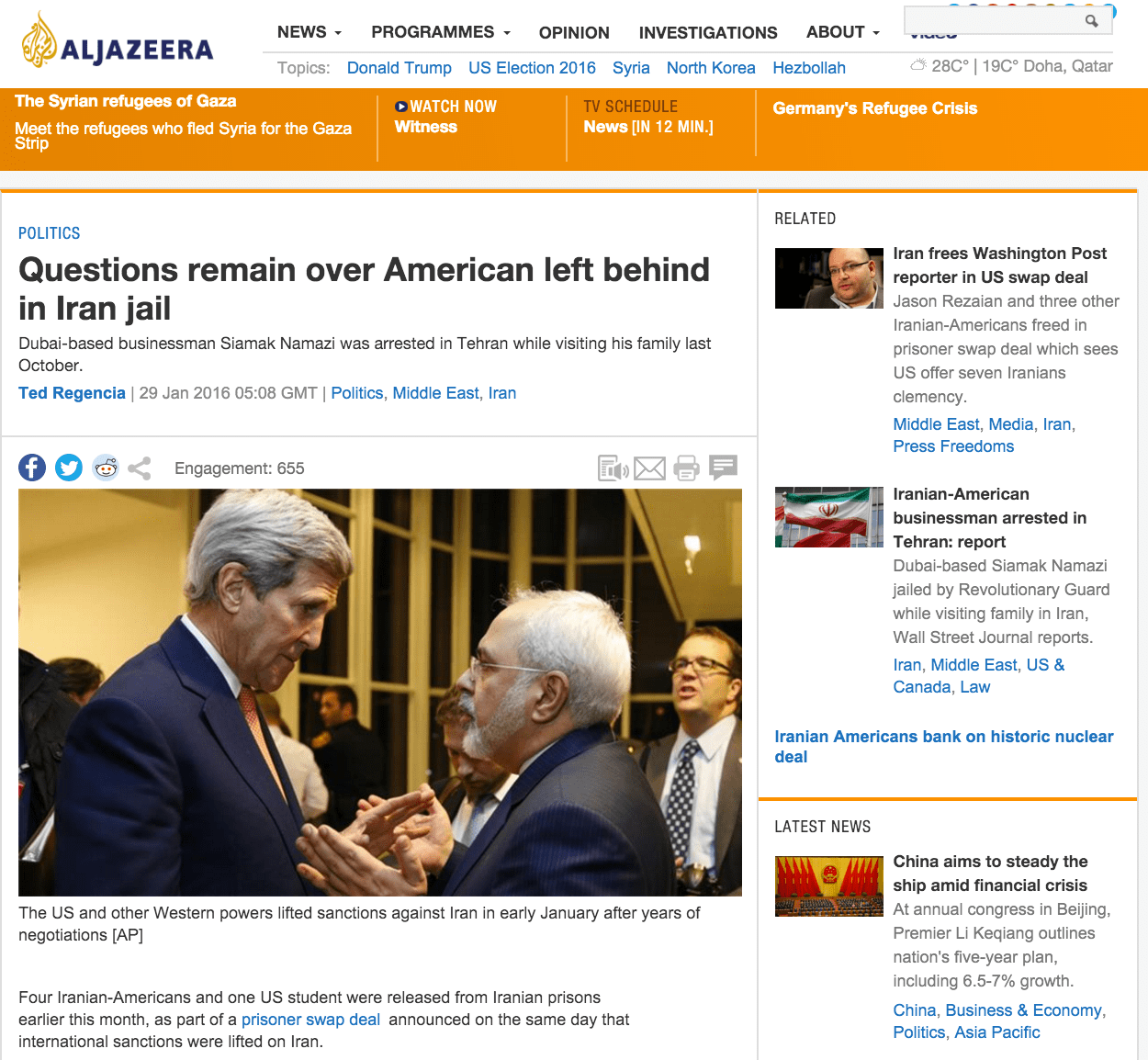Expand the NEWS dropdown menu
Viewport: 1148px width, 1060px height.
[x=310, y=32]
